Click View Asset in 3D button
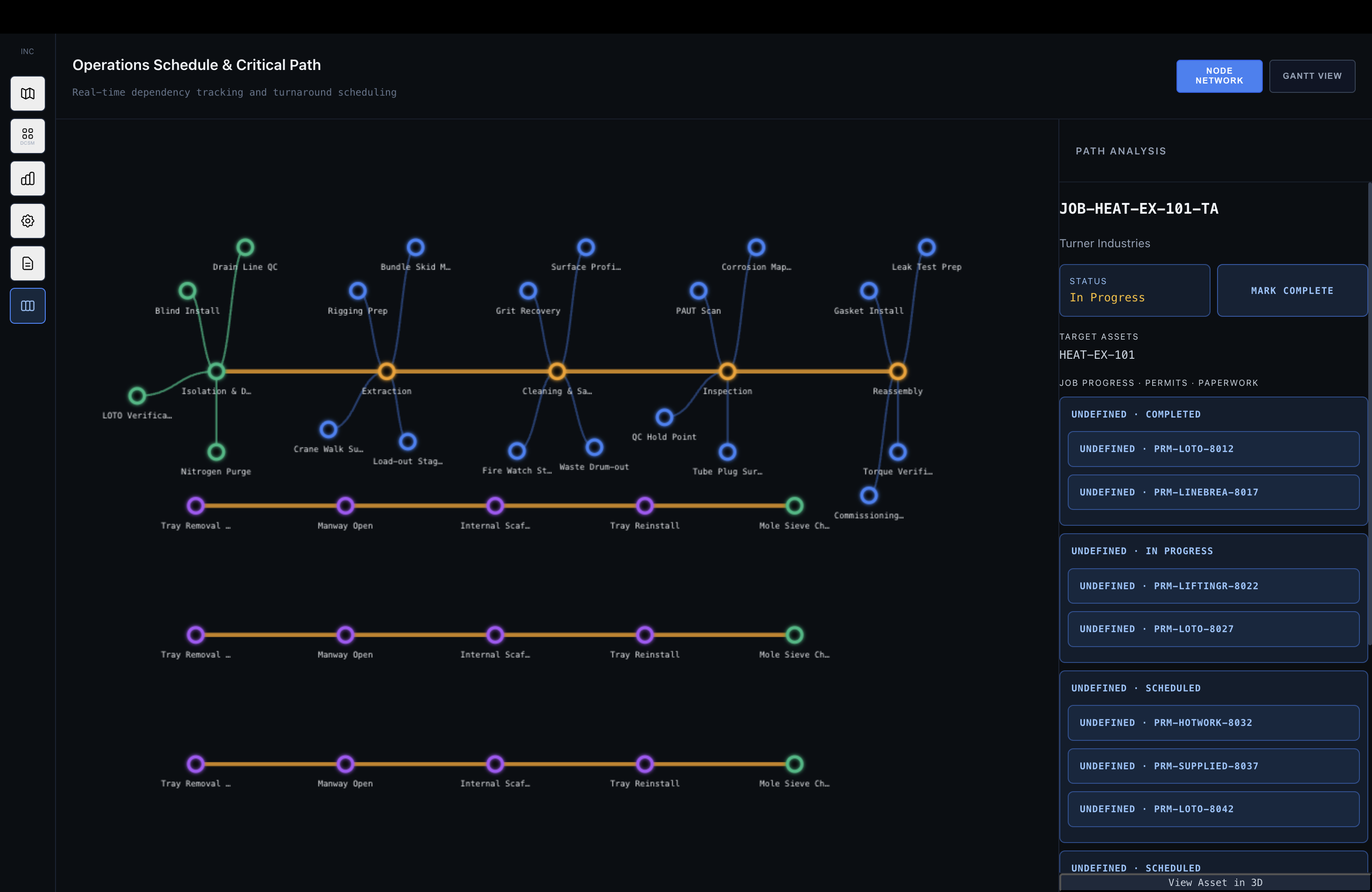The width and height of the screenshot is (1372, 892). click(1215, 882)
